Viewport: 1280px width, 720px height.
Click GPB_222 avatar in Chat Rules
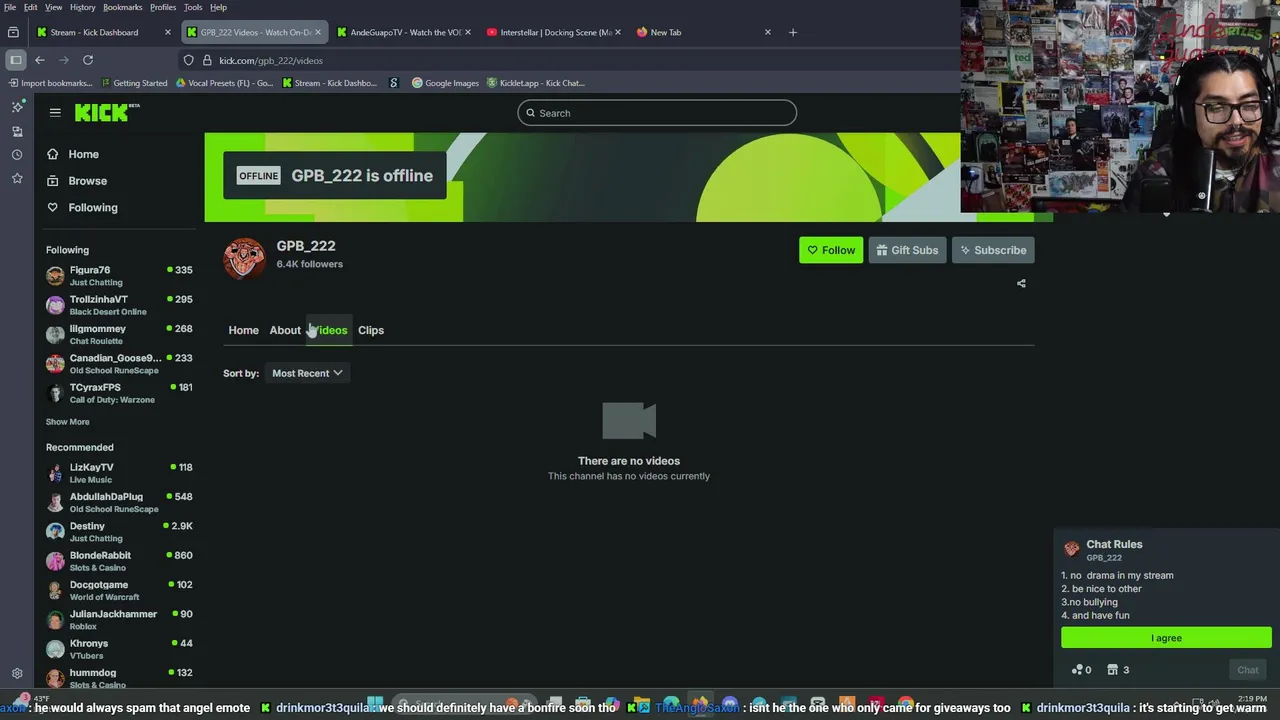[x=1072, y=549]
